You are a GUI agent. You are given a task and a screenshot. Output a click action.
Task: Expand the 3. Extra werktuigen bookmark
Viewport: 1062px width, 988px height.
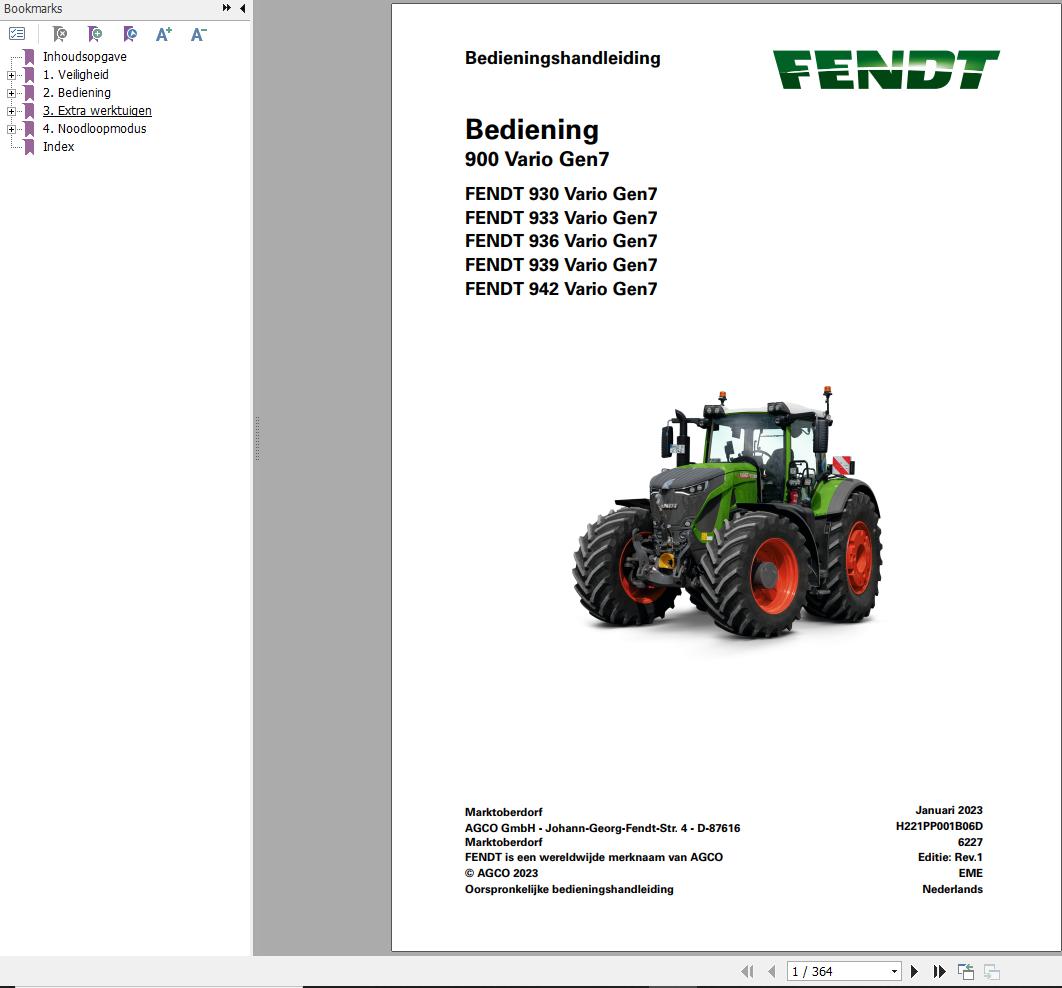click(x=11, y=111)
